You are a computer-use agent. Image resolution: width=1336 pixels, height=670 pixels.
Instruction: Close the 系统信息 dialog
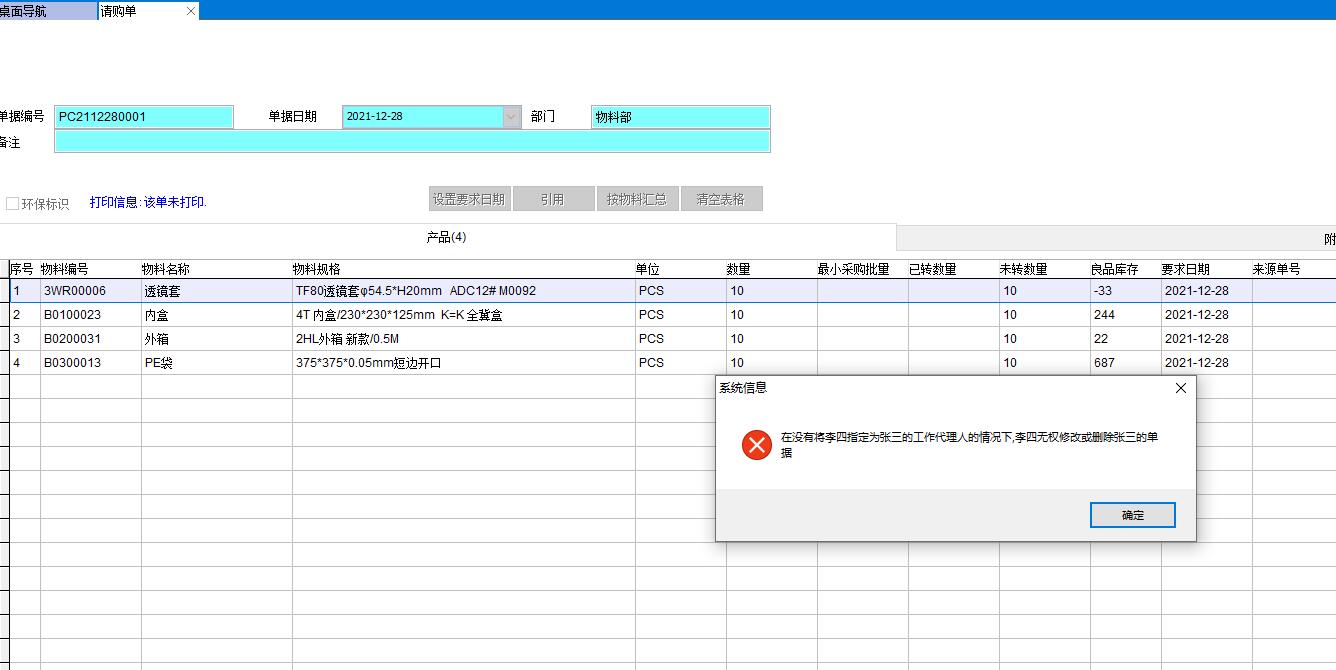(x=1180, y=388)
